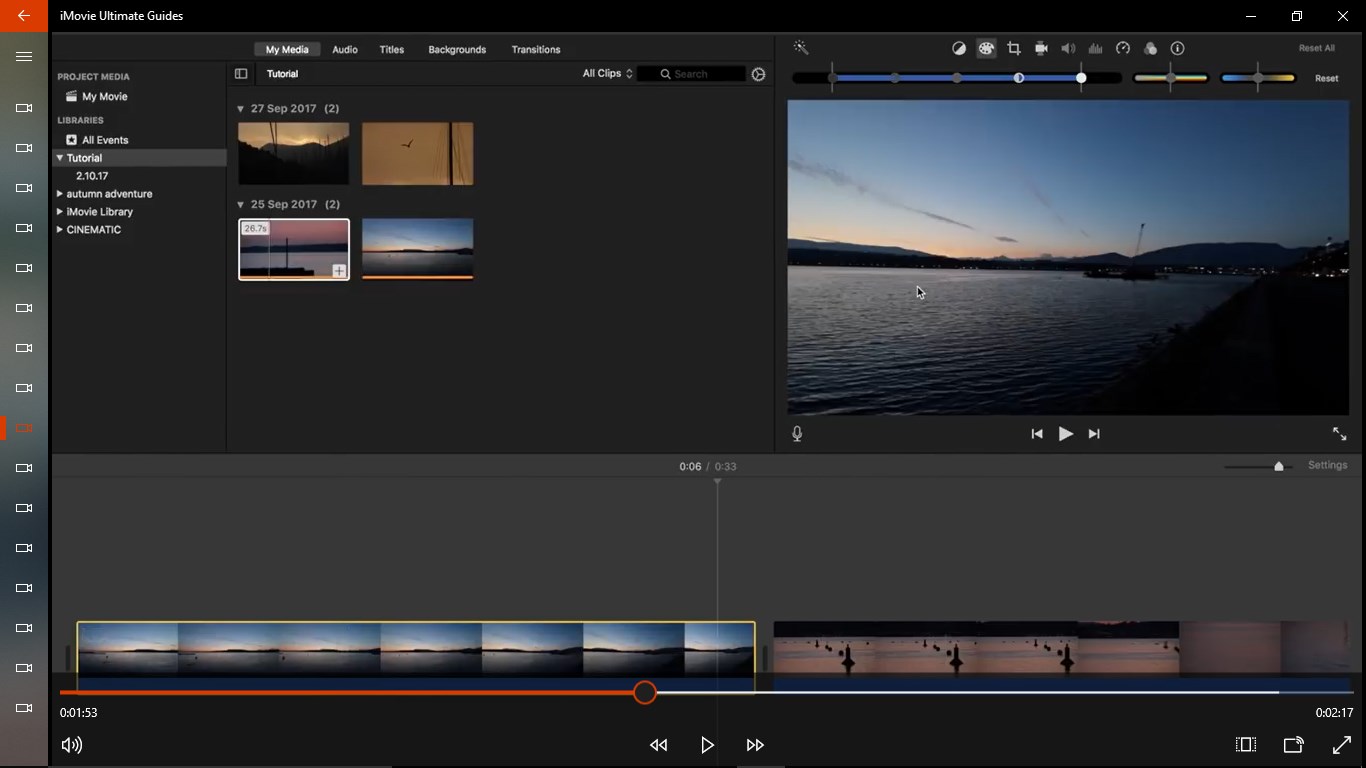Click the Reset All button
Screen dimensions: 1366x768
coord(1316,48)
